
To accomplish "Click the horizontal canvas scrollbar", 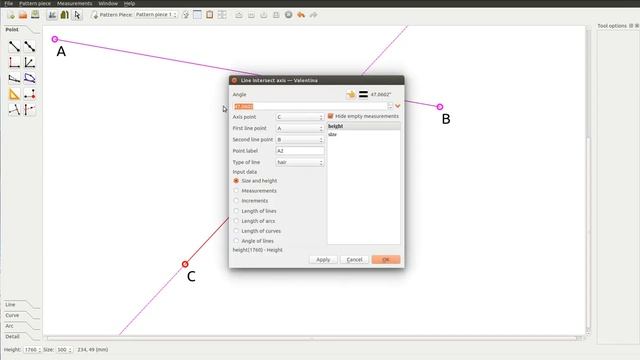I will 313,338.
